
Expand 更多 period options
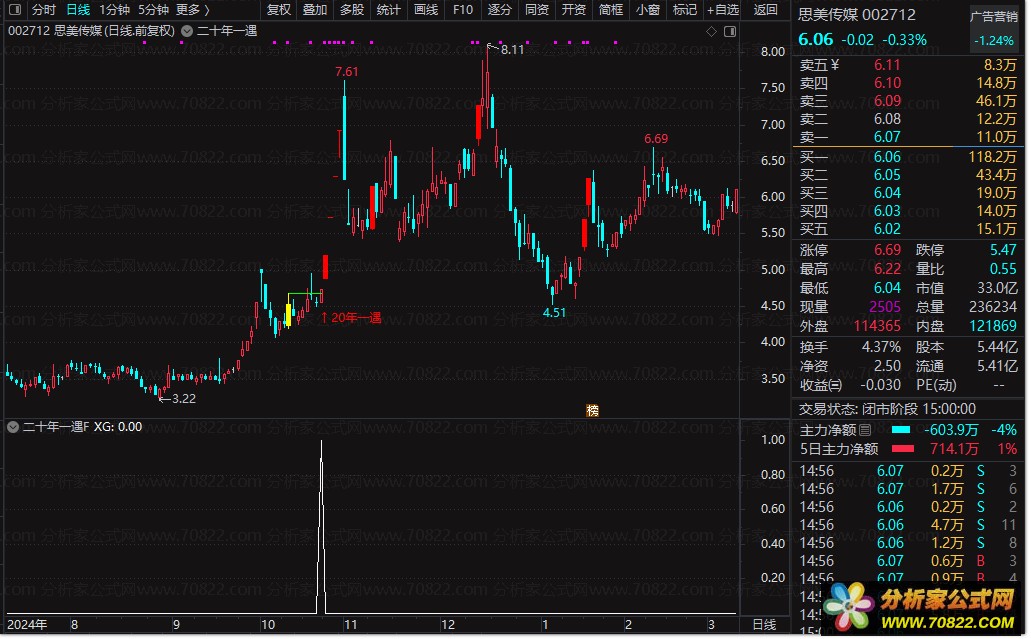click(x=193, y=10)
